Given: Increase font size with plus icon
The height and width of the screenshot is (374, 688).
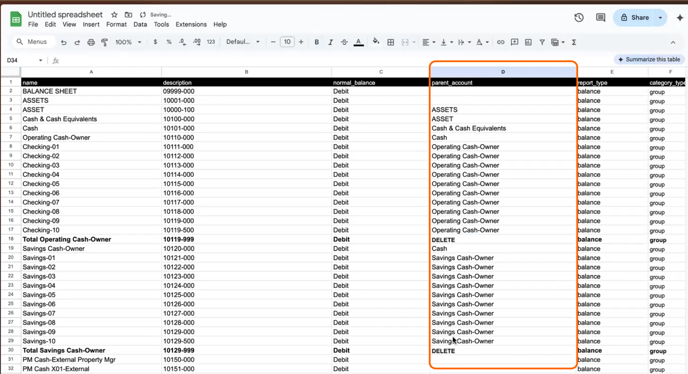Looking at the screenshot, I should click(x=301, y=42).
